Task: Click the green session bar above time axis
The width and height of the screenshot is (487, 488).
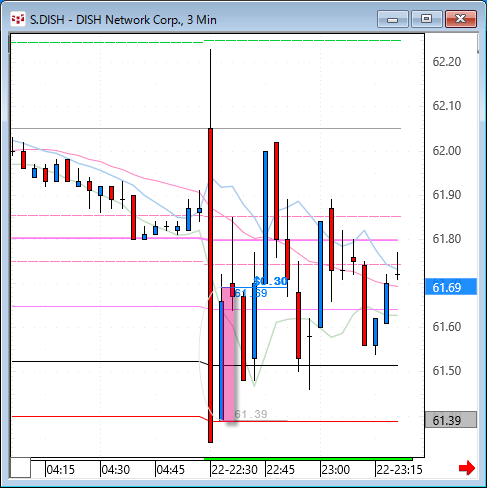Action: (x=308, y=459)
